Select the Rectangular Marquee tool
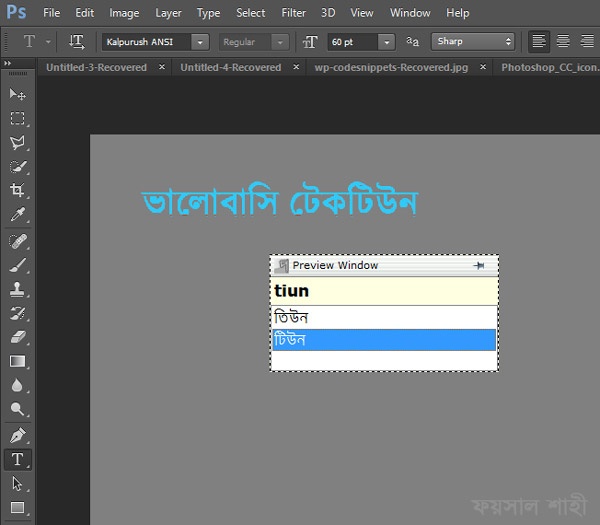600x525 pixels. tap(17, 118)
